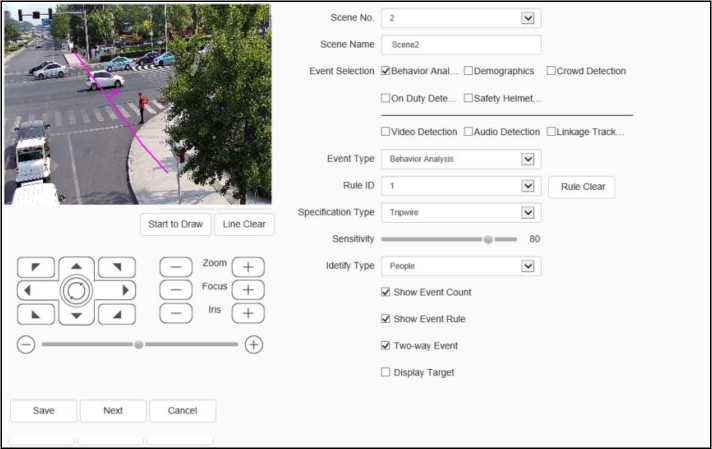Click the Focus minus button
This screenshot has width=712, height=449.
[176, 289]
